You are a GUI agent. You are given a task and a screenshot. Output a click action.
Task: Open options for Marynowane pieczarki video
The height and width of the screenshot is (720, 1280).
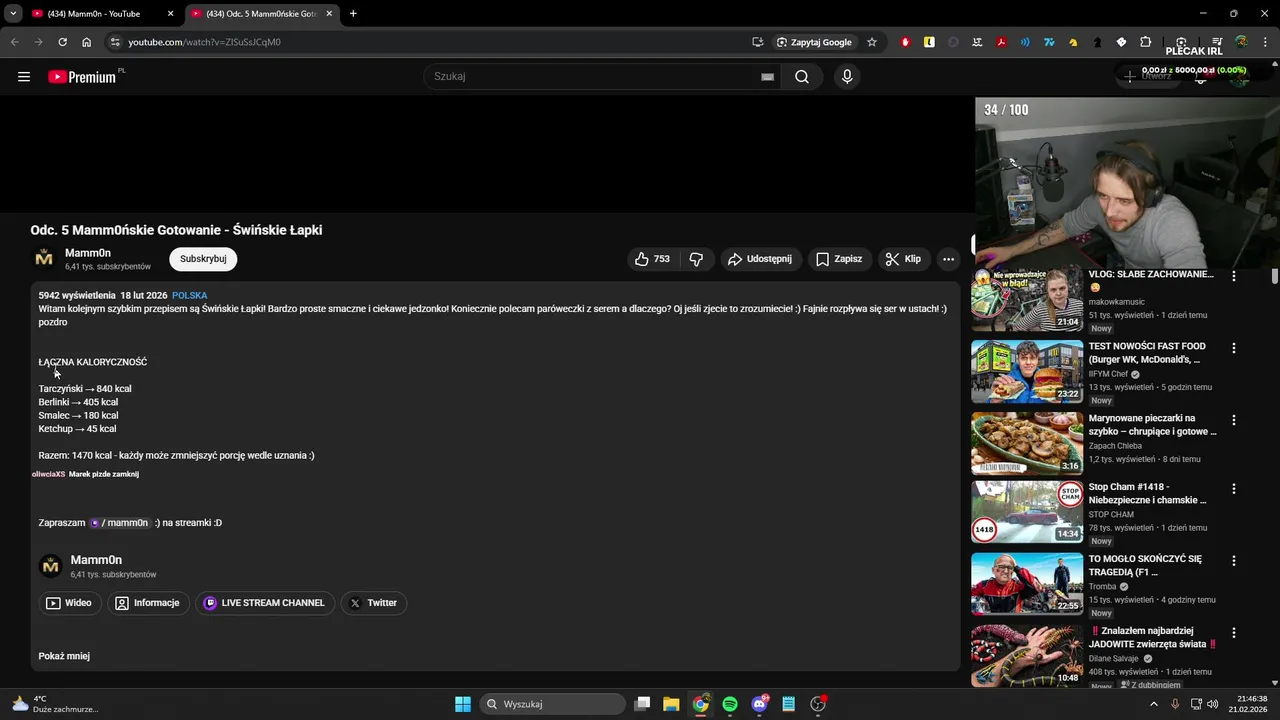[1233, 420]
